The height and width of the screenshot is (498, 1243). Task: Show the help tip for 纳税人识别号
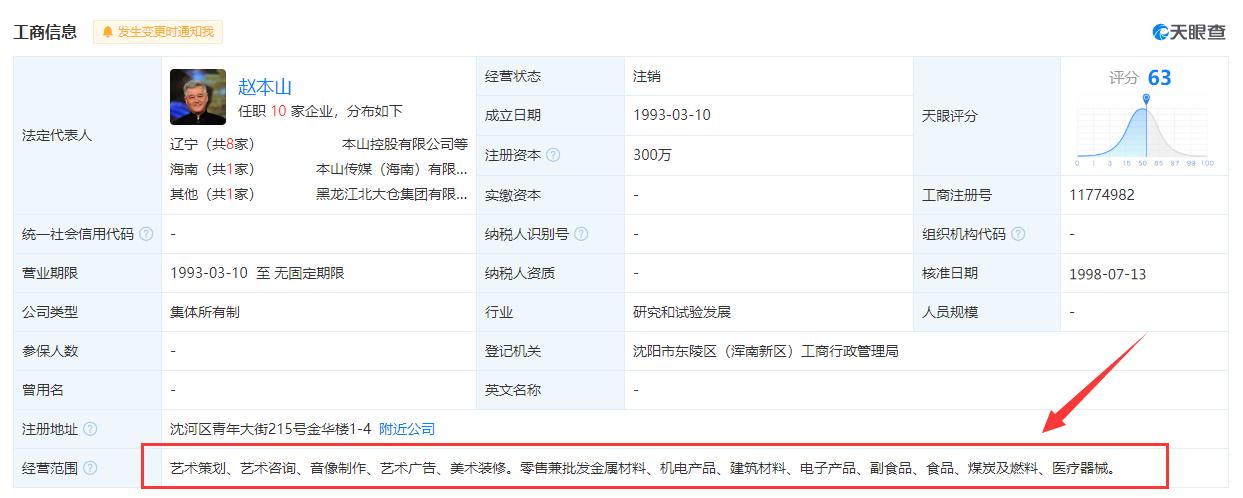(581, 234)
